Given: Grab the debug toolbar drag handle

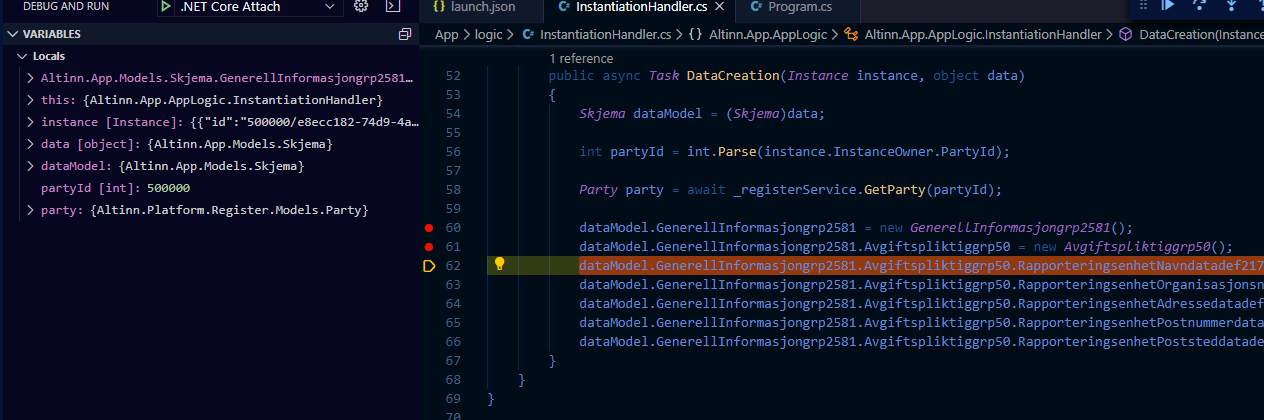Looking at the screenshot, I should 1143,5.
